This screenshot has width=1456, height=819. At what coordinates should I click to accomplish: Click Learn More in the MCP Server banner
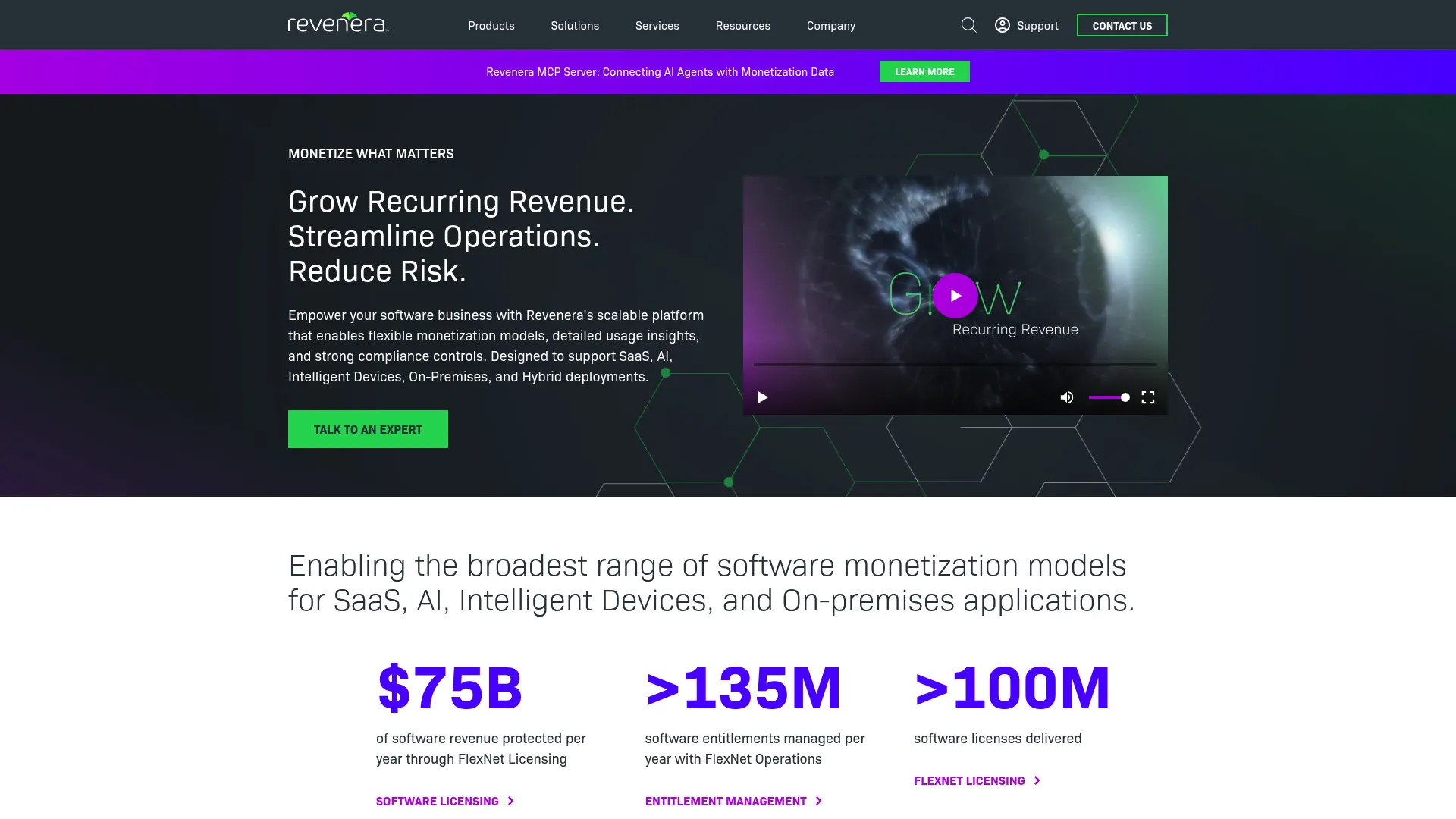(x=924, y=71)
